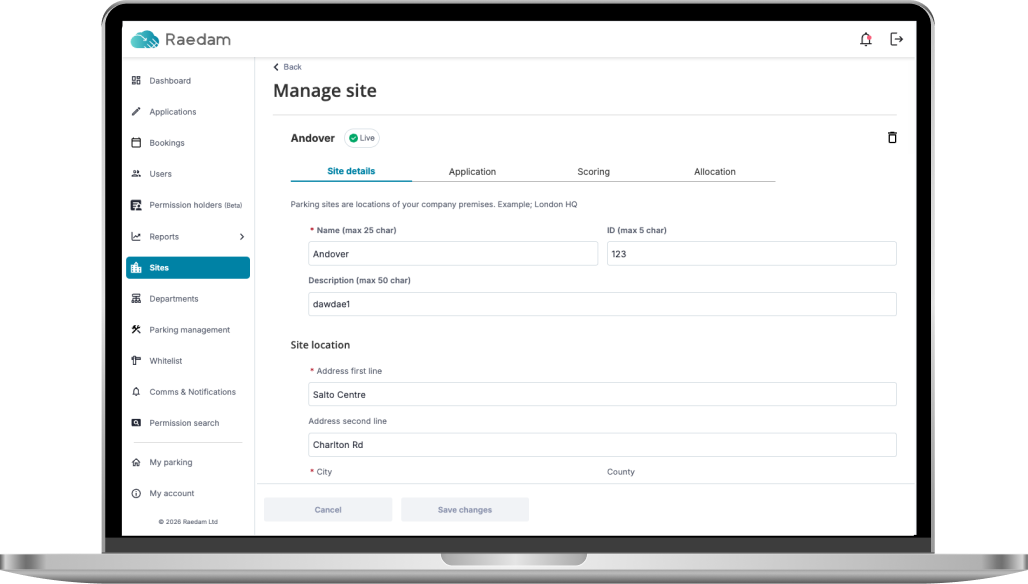The image size is (1028, 584).
Task: Expand the Reports submenu chevron
Action: click(242, 237)
